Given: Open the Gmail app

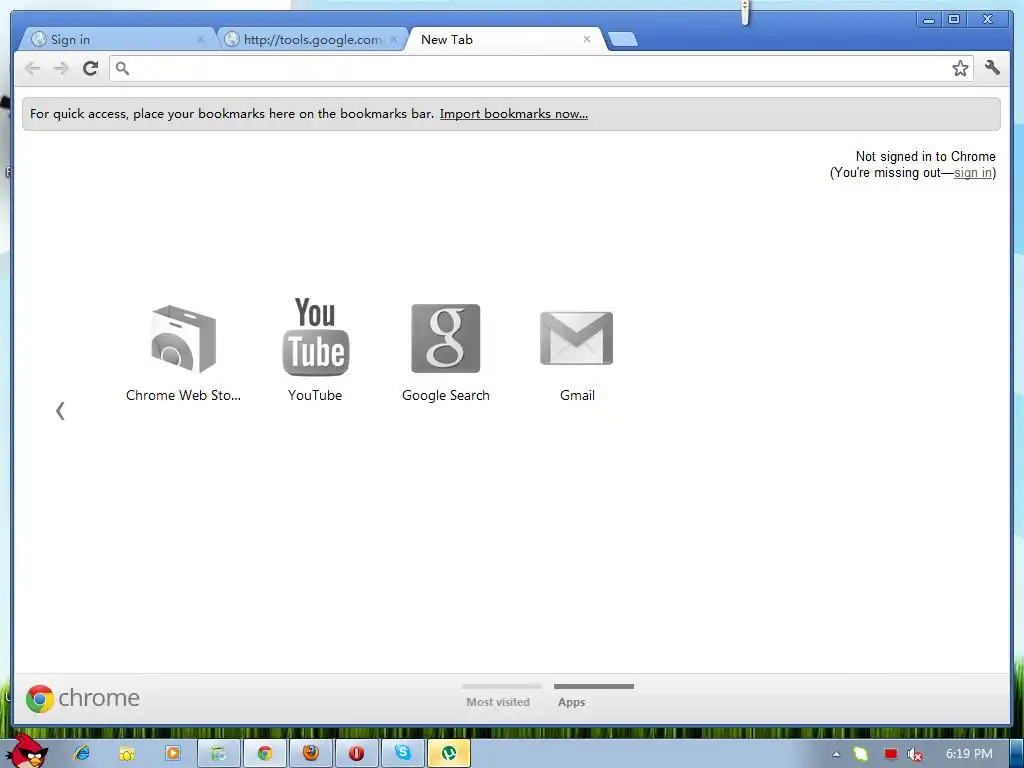Looking at the screenshot, I should click(x=577, y=356).
